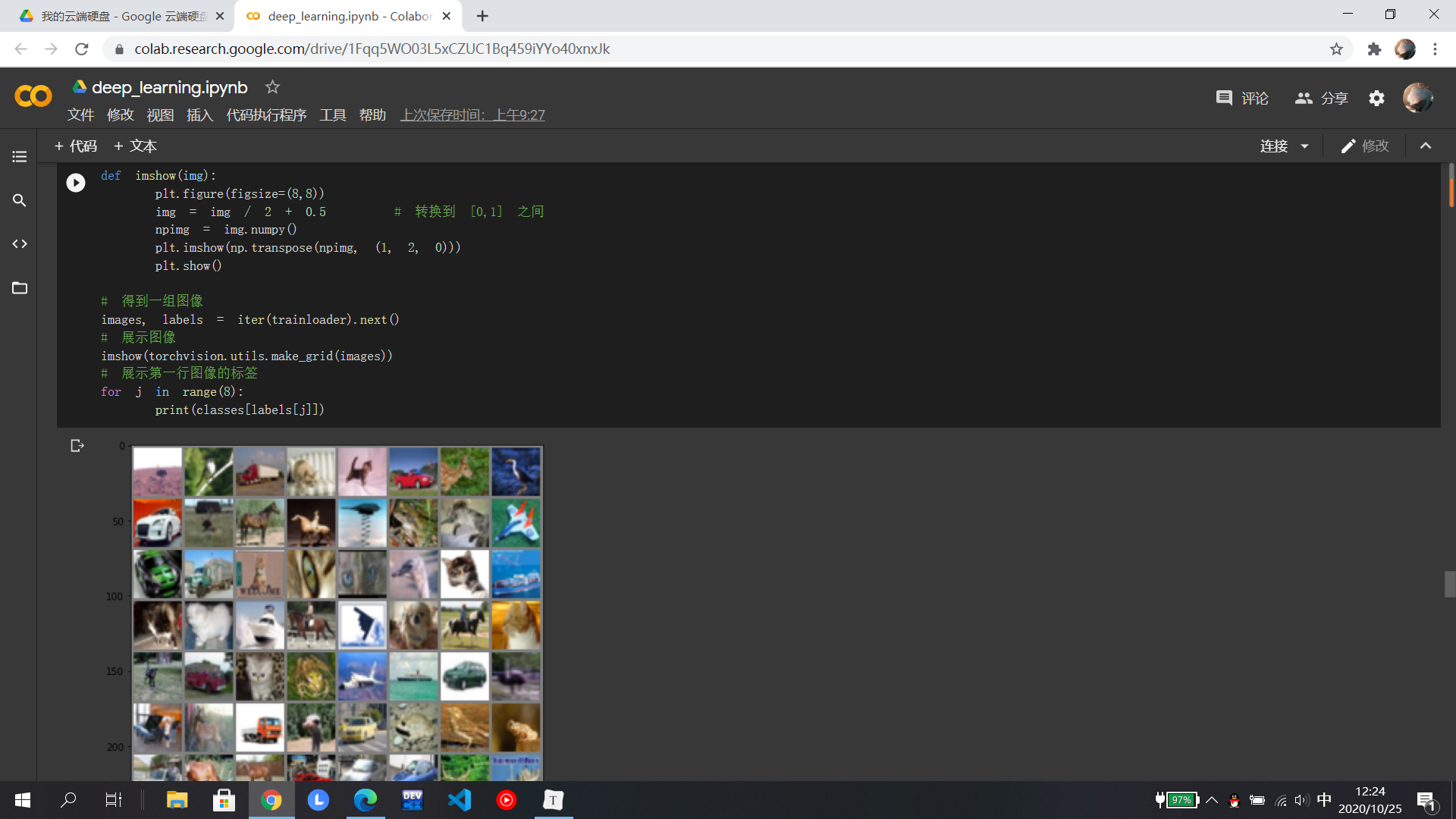Click the vertical page scrollbar thumb
This screenshot has width=1456, height=819.
pyautogui.click(x=1449, y=584)
